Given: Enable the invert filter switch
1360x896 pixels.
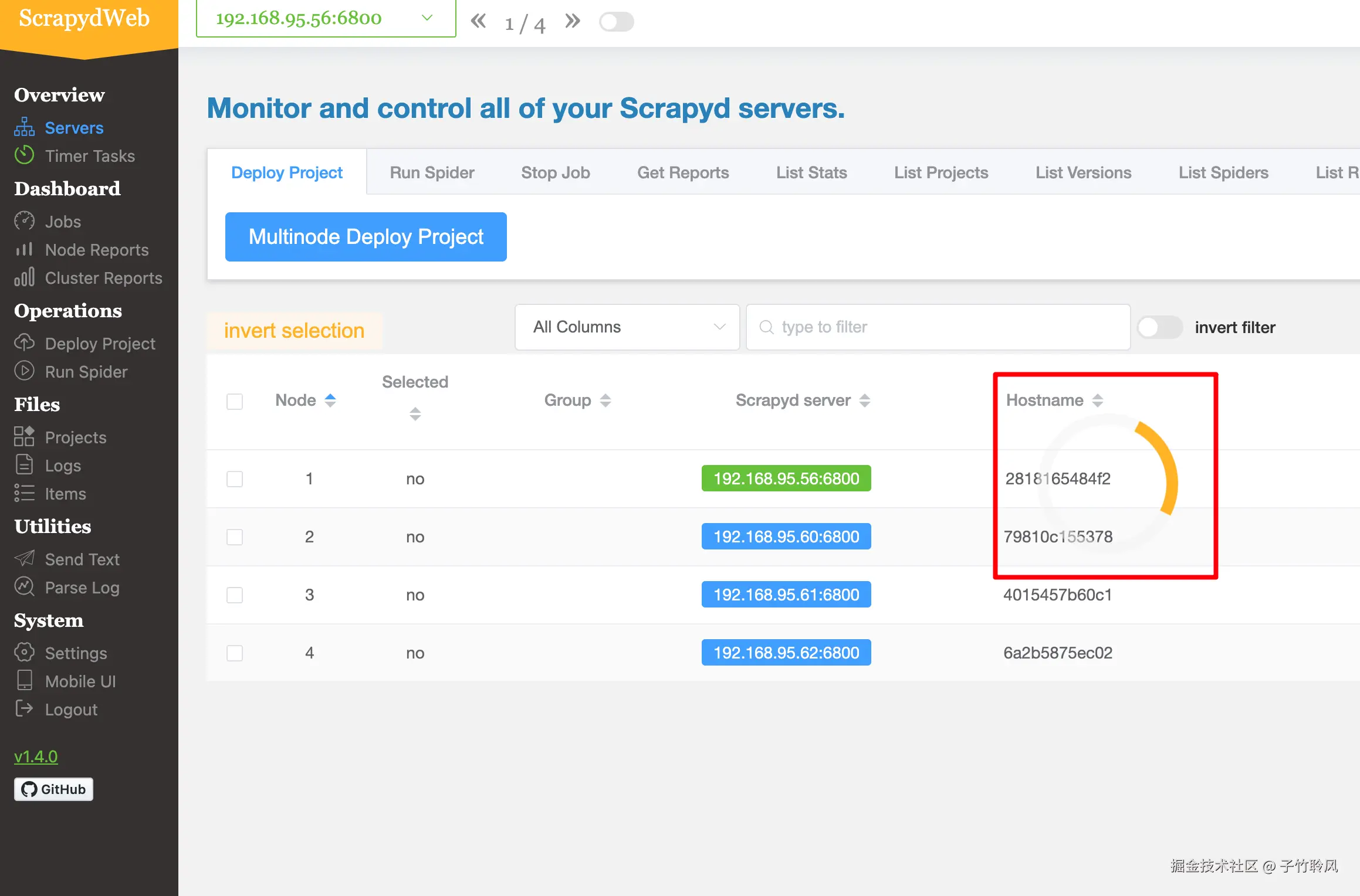Looking at the screenshot, I should (x=1159, y=327).
